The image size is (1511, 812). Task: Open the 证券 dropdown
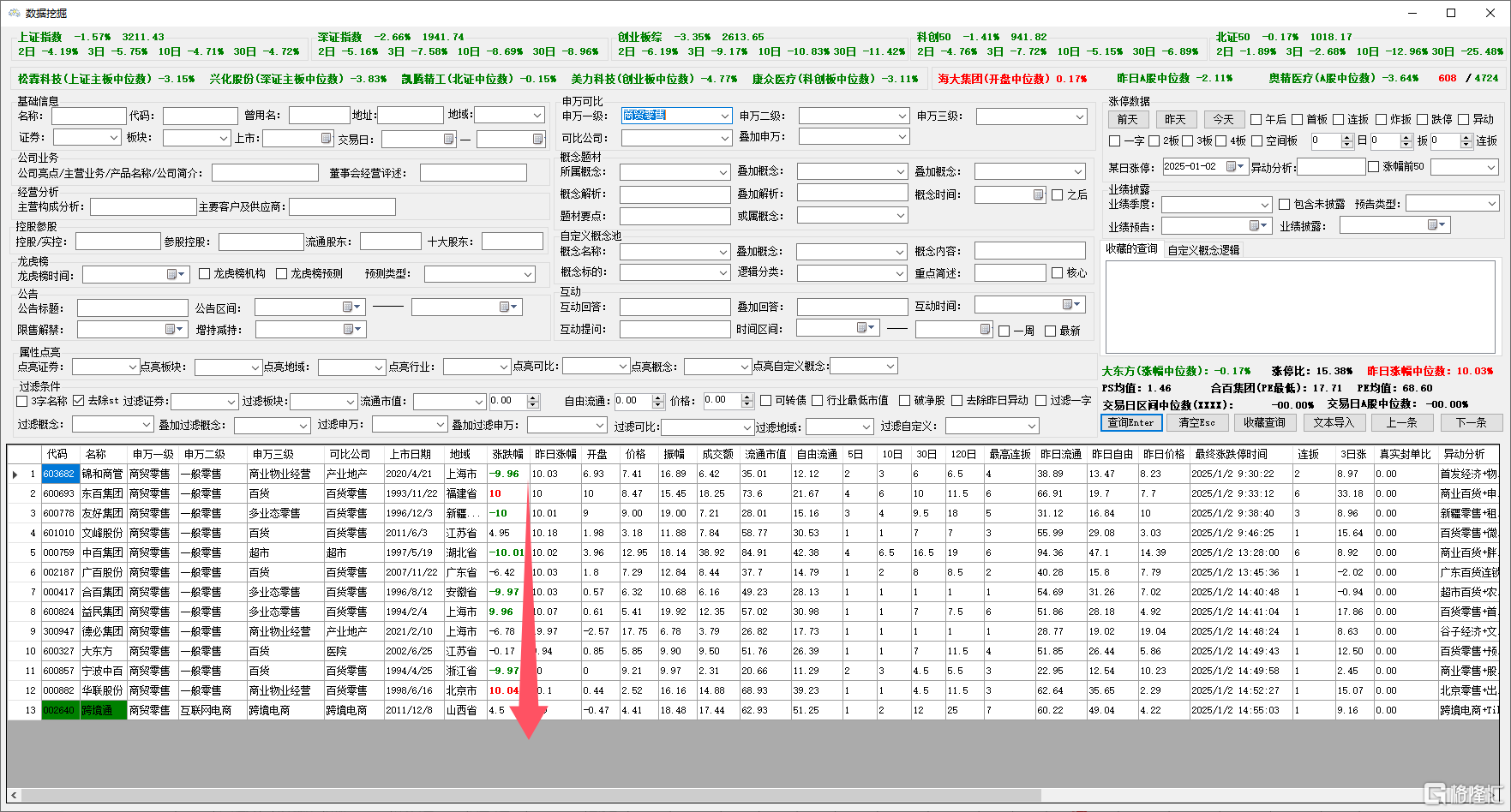pos(113,137)
